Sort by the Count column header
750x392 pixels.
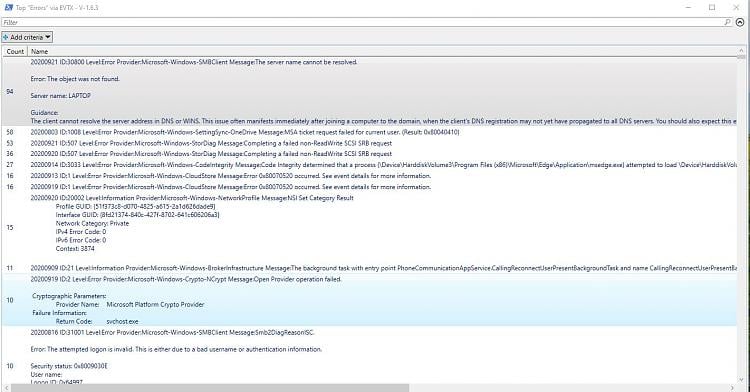[x=15, y=51]
